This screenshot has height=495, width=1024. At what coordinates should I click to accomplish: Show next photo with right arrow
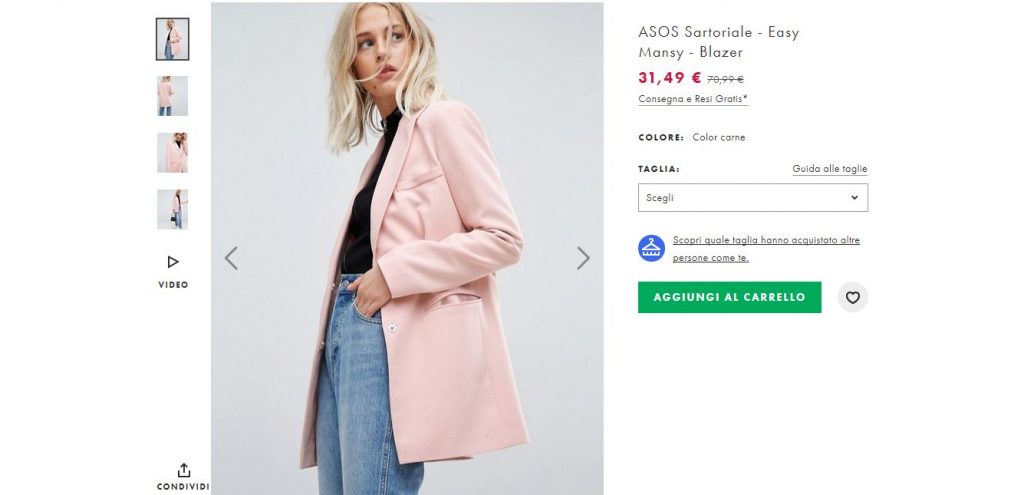[x=583, y=258]
